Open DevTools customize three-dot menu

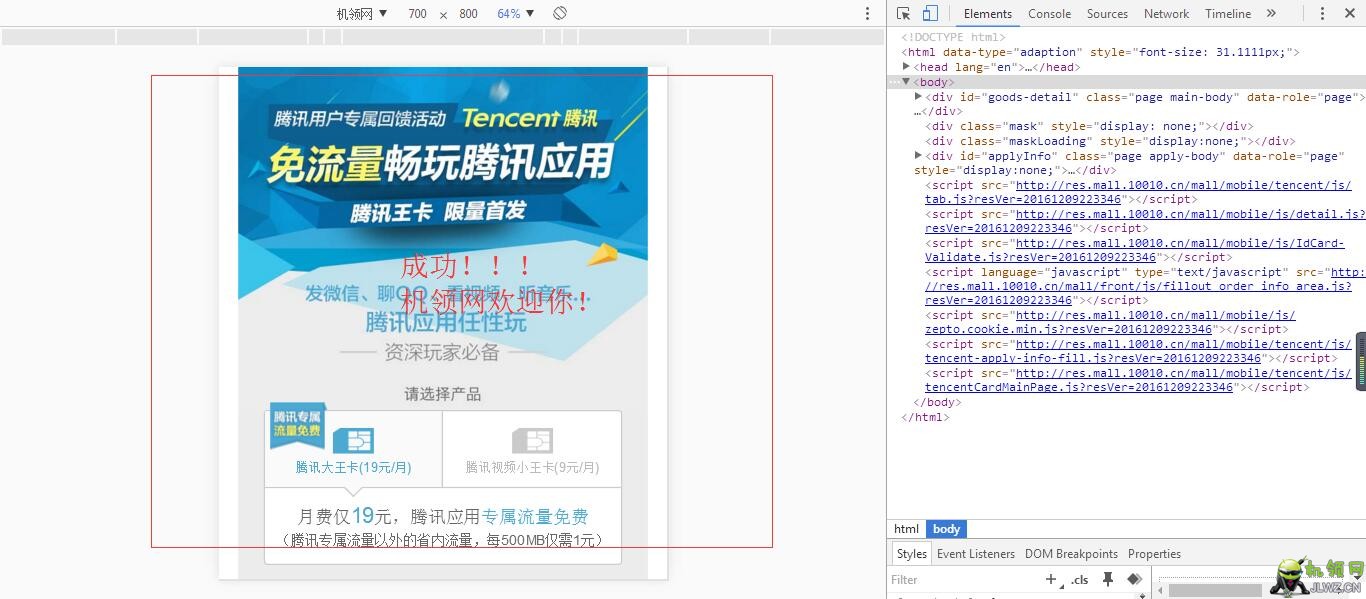(1322, 14)
